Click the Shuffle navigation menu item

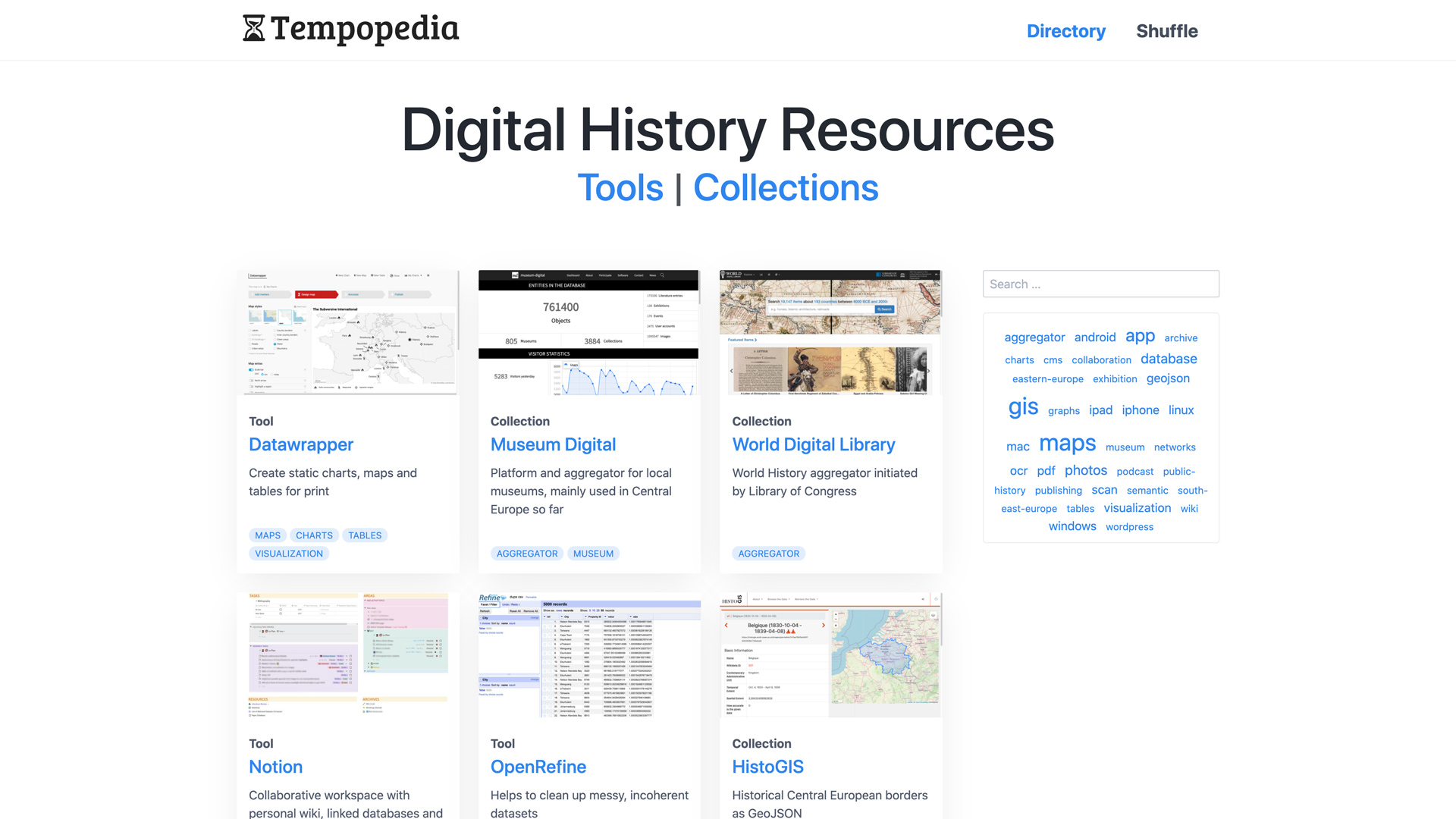point(1167,30)
